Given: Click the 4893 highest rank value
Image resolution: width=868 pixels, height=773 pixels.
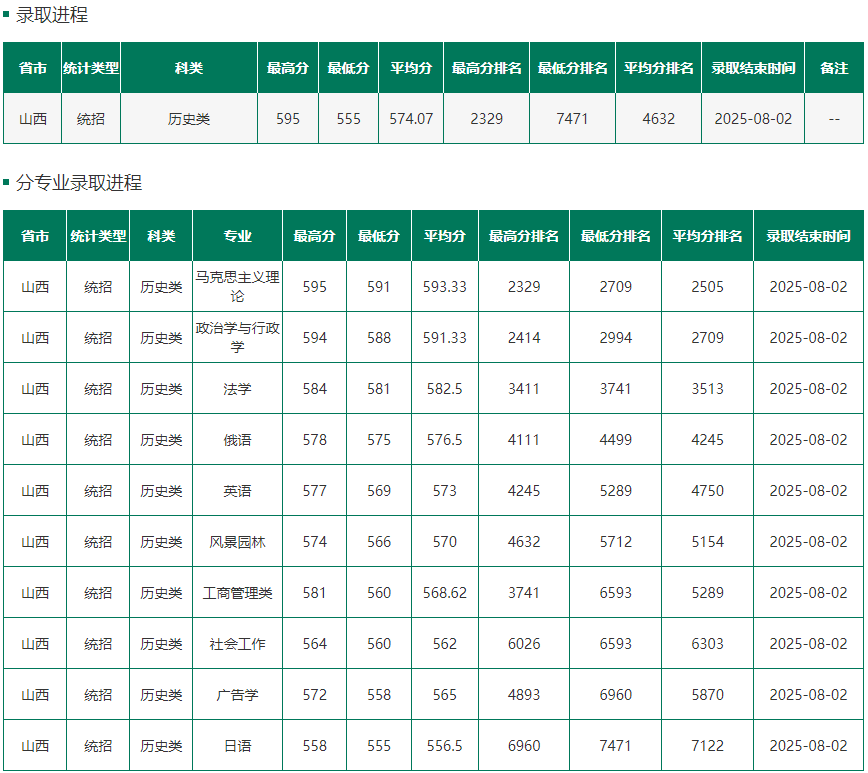Looking at the screenshot, I should [524, 695].
